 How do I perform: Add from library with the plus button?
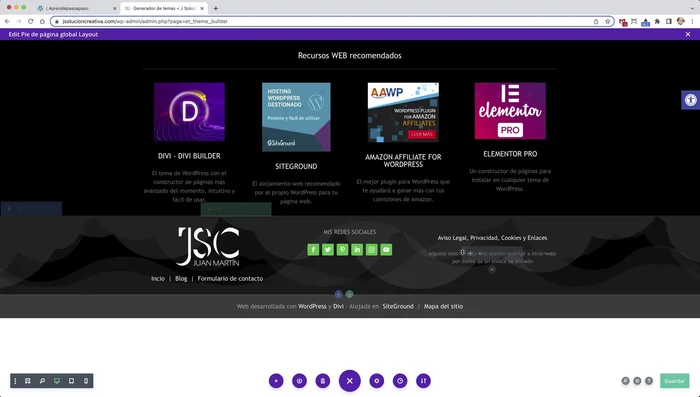[x=276, y=381]
